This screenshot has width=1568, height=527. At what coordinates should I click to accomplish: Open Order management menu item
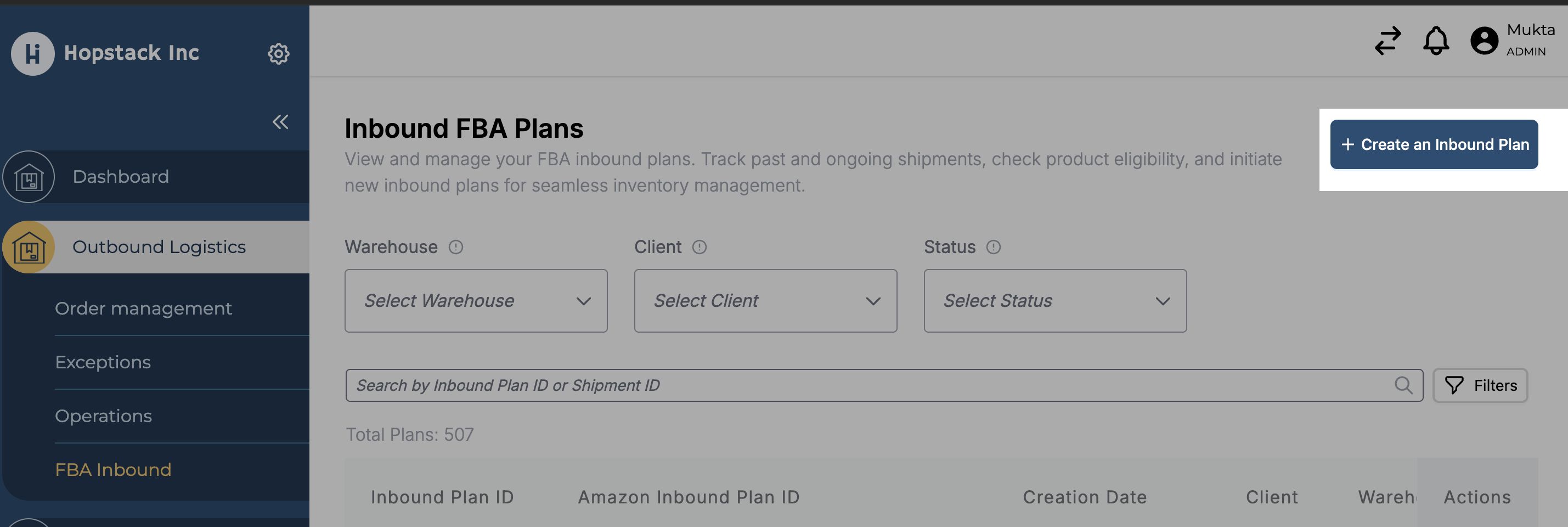tap(143, 309)
